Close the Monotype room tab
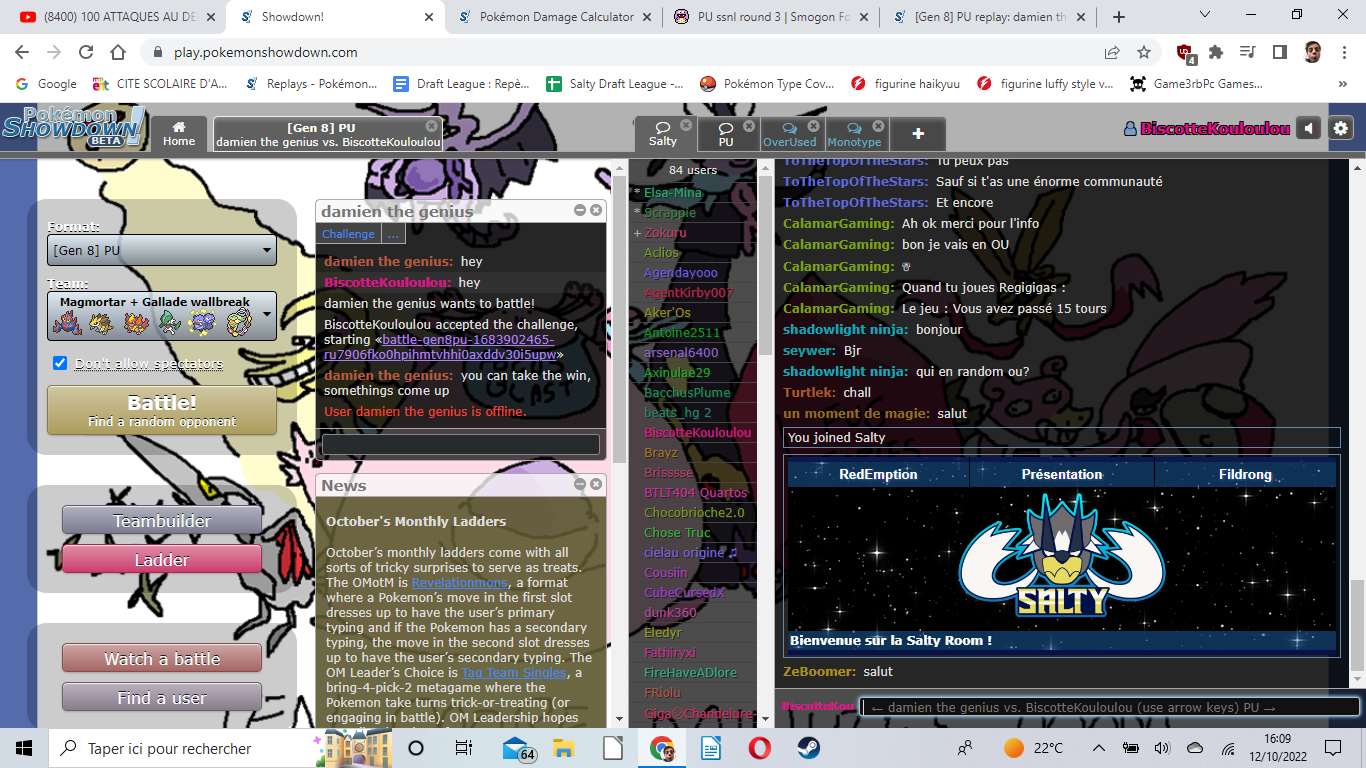The width and height of the screenshot is (1366, 768). point(878,126)
